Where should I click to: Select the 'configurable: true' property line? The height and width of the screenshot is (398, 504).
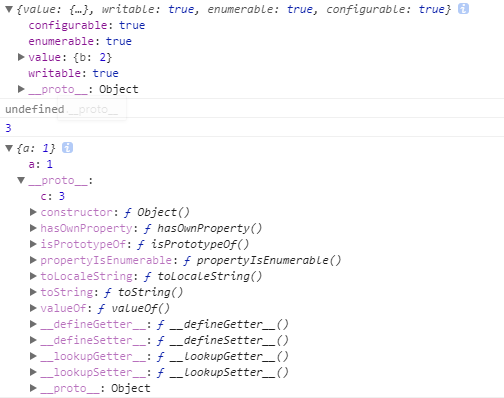click(x=87, y=25)
